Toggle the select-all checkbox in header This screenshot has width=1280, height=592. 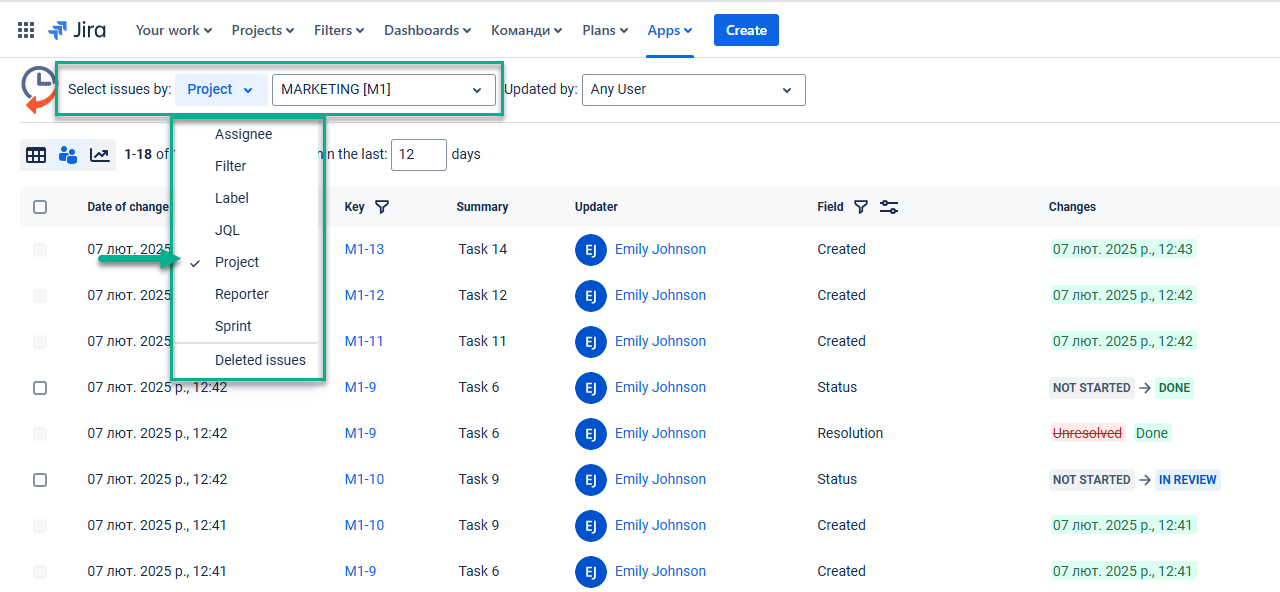coord(40,207)
